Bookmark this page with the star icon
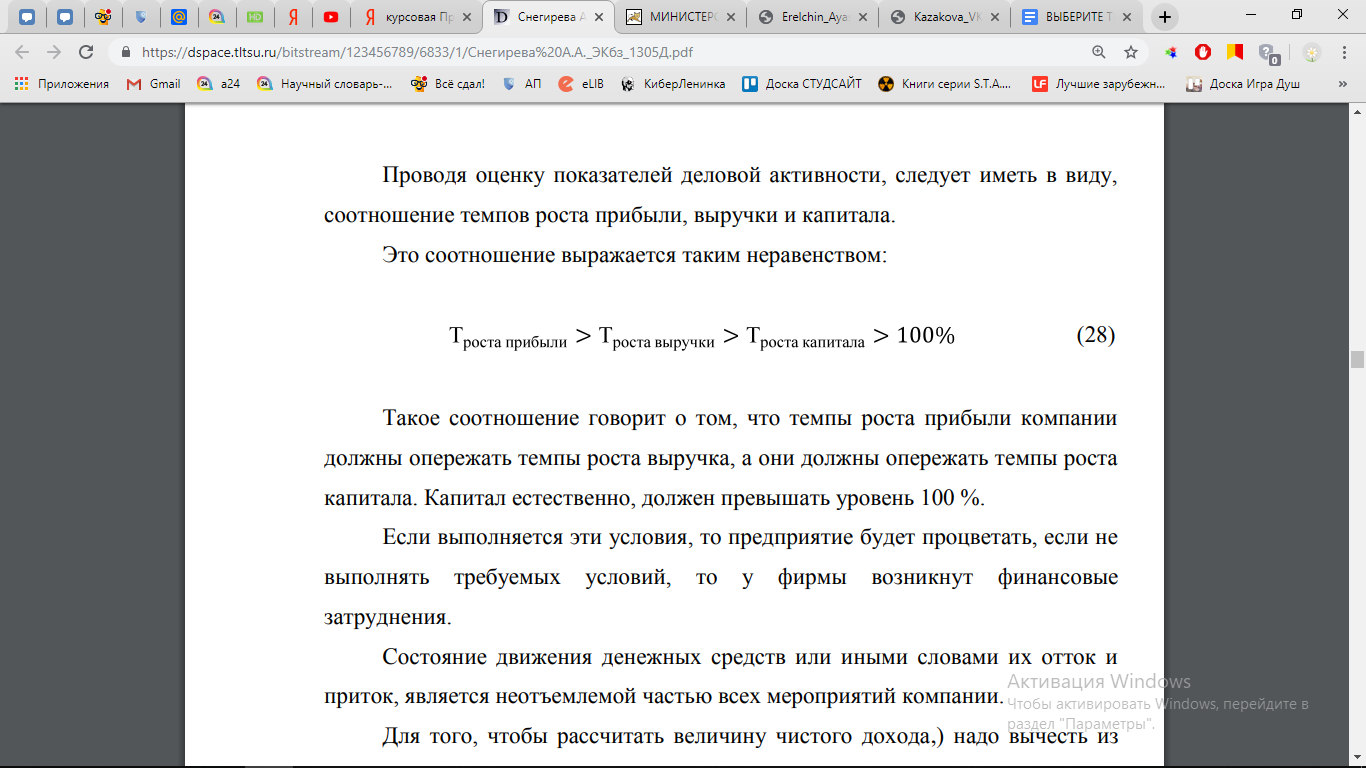 click(1131, 52)
